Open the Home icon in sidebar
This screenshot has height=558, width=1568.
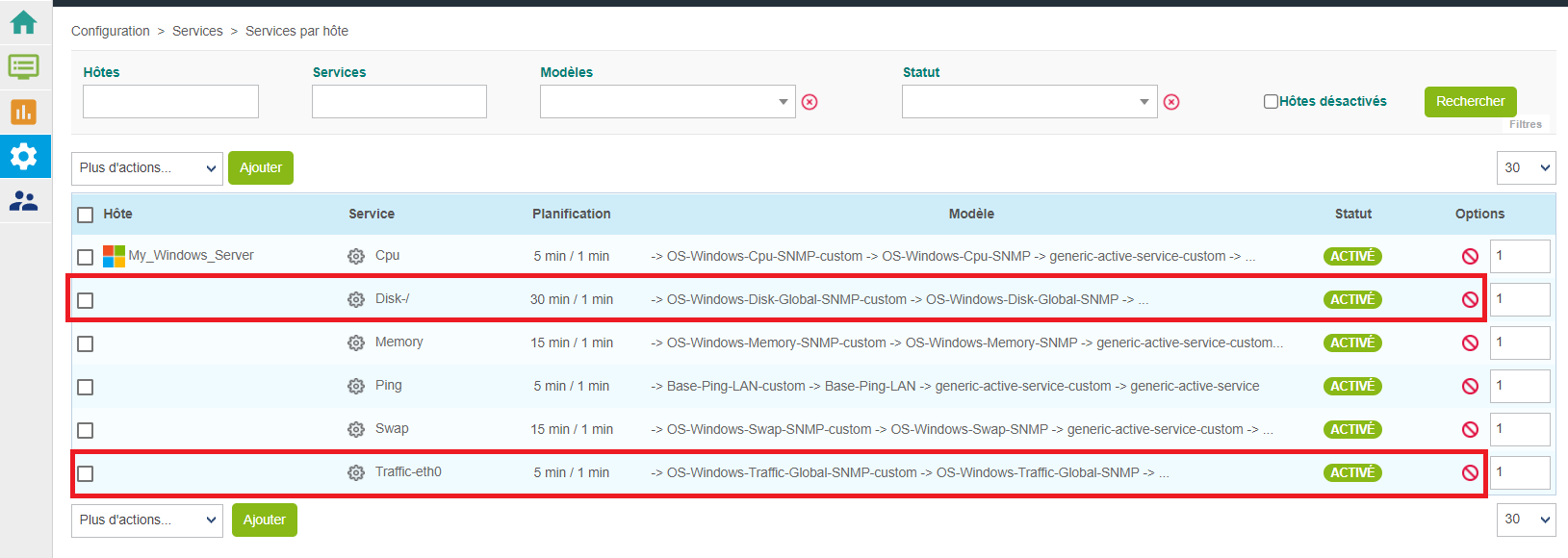[23, 22]
